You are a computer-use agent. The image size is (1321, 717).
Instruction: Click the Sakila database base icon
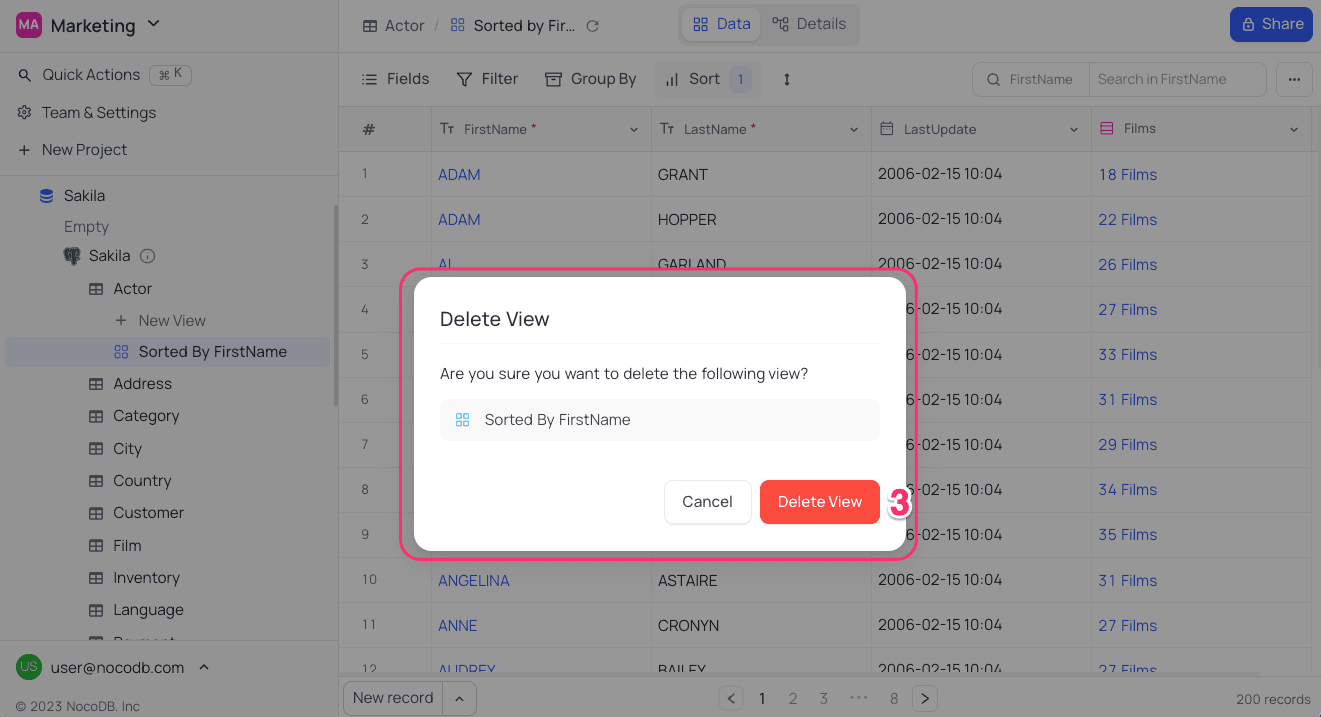tap(46, 196)
